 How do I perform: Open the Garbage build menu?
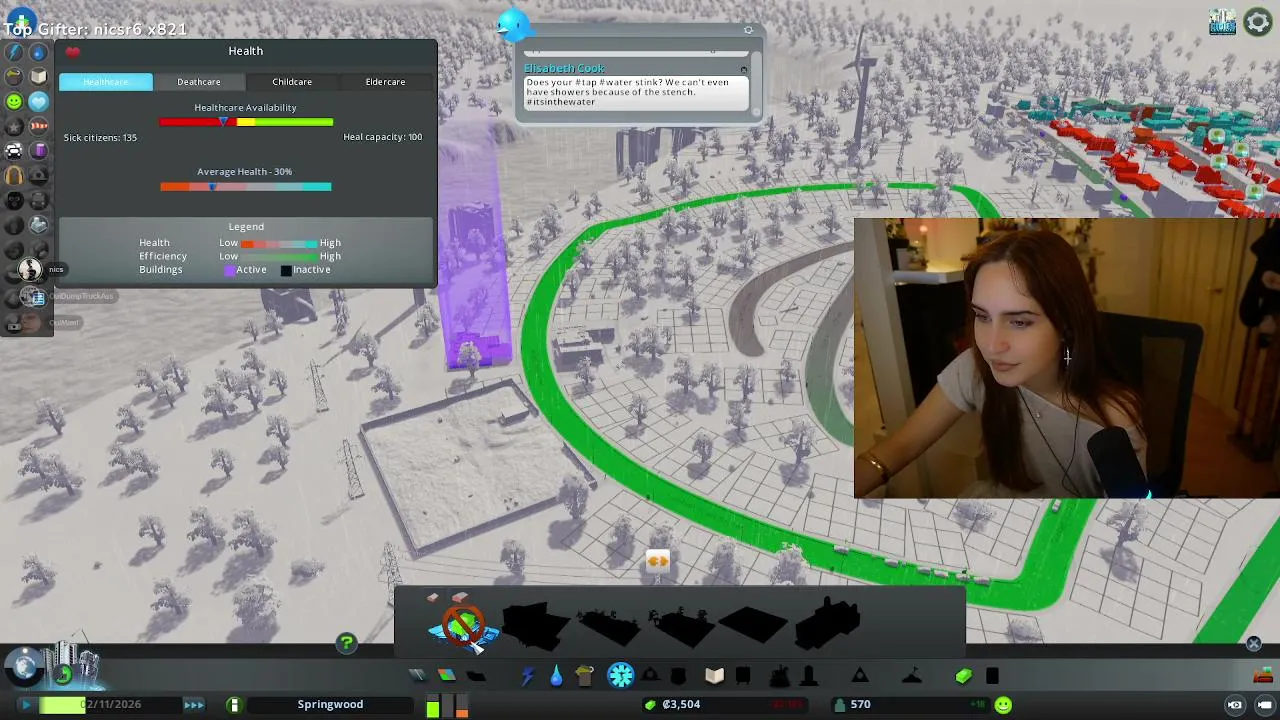coord(585,676)
